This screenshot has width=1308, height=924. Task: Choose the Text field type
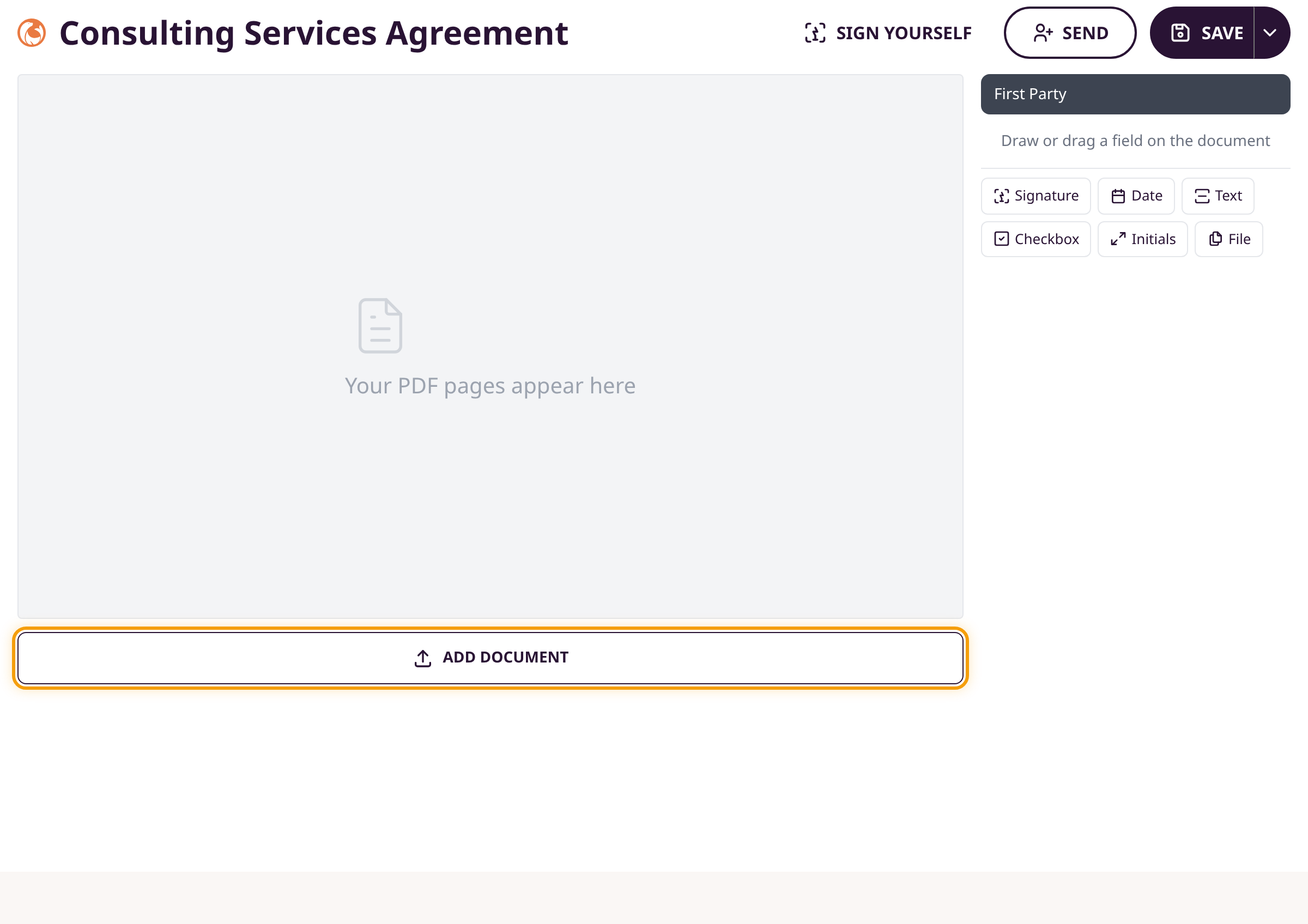tap(1218, 196)
